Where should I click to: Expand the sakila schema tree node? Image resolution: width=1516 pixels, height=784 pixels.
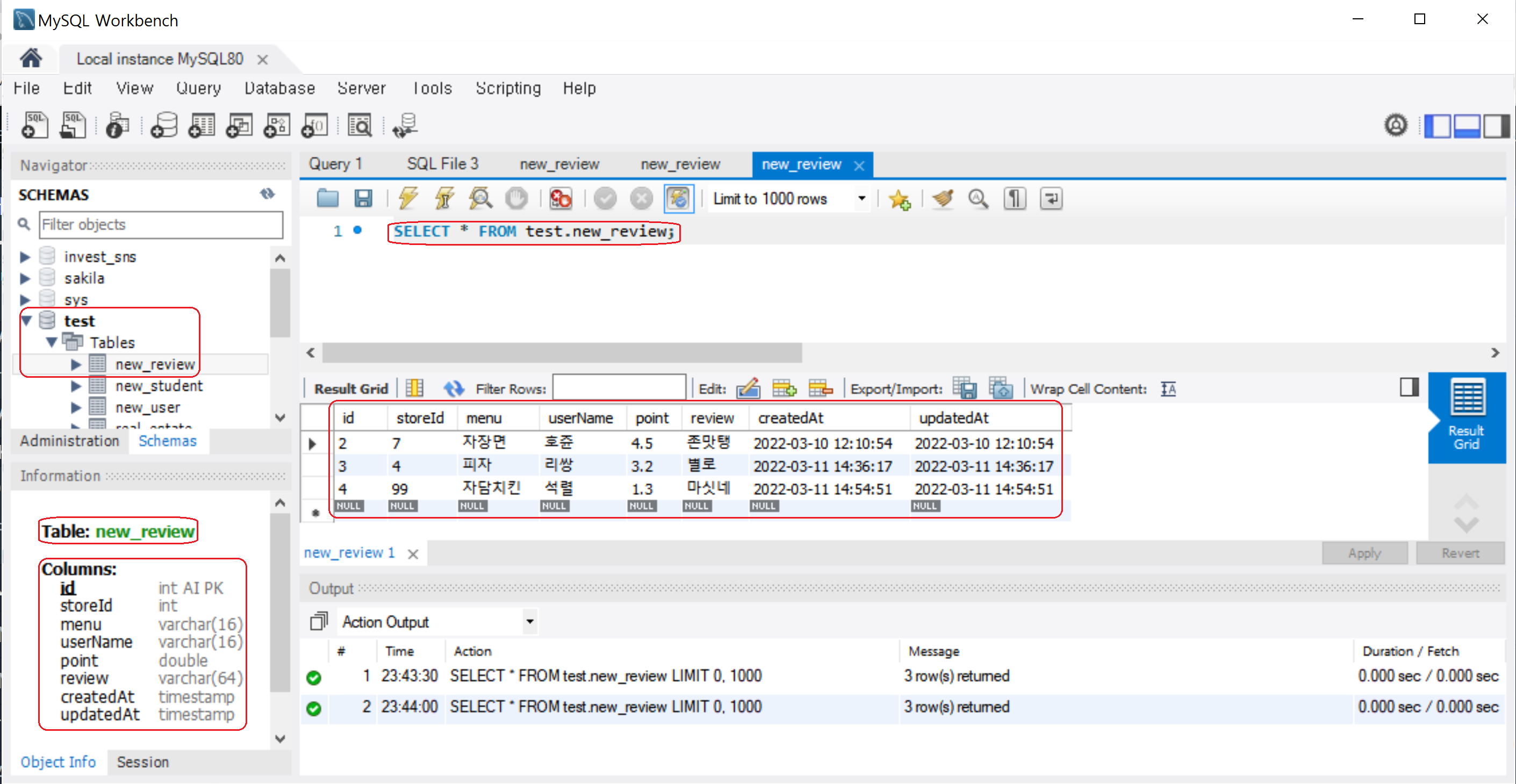tap(25, 278)
